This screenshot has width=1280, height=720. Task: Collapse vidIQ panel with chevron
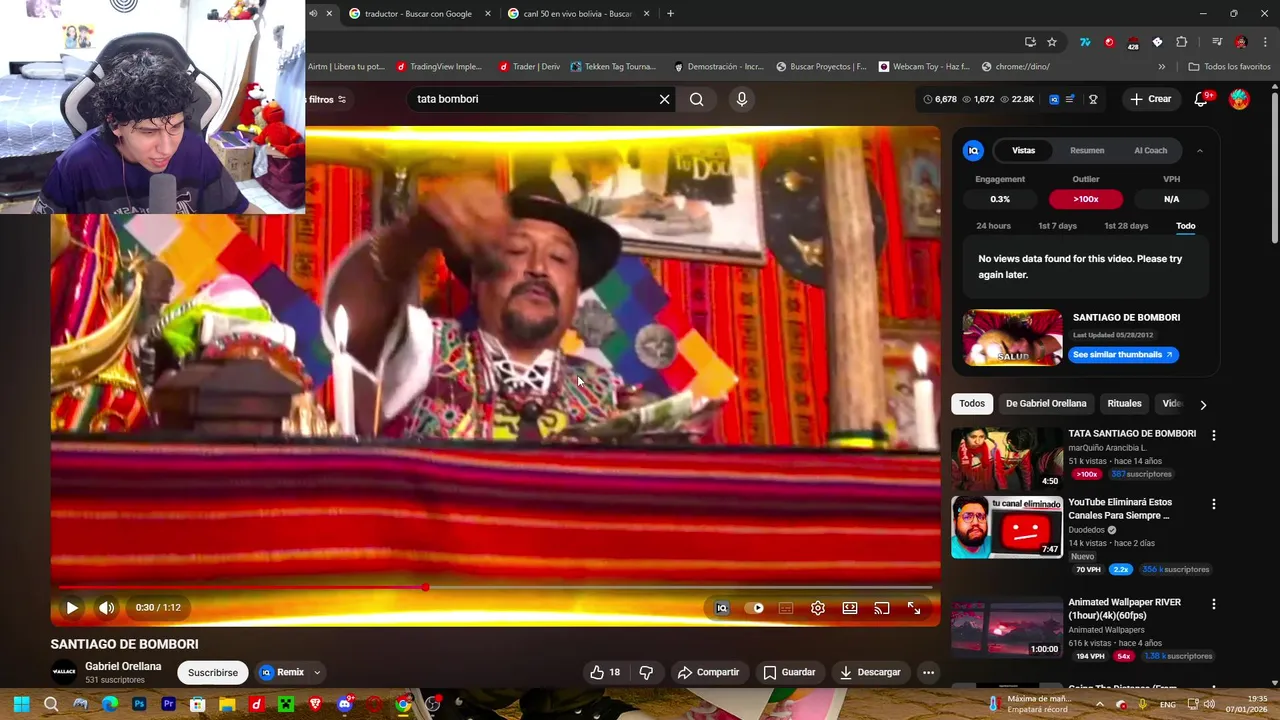coord(1200,150)
